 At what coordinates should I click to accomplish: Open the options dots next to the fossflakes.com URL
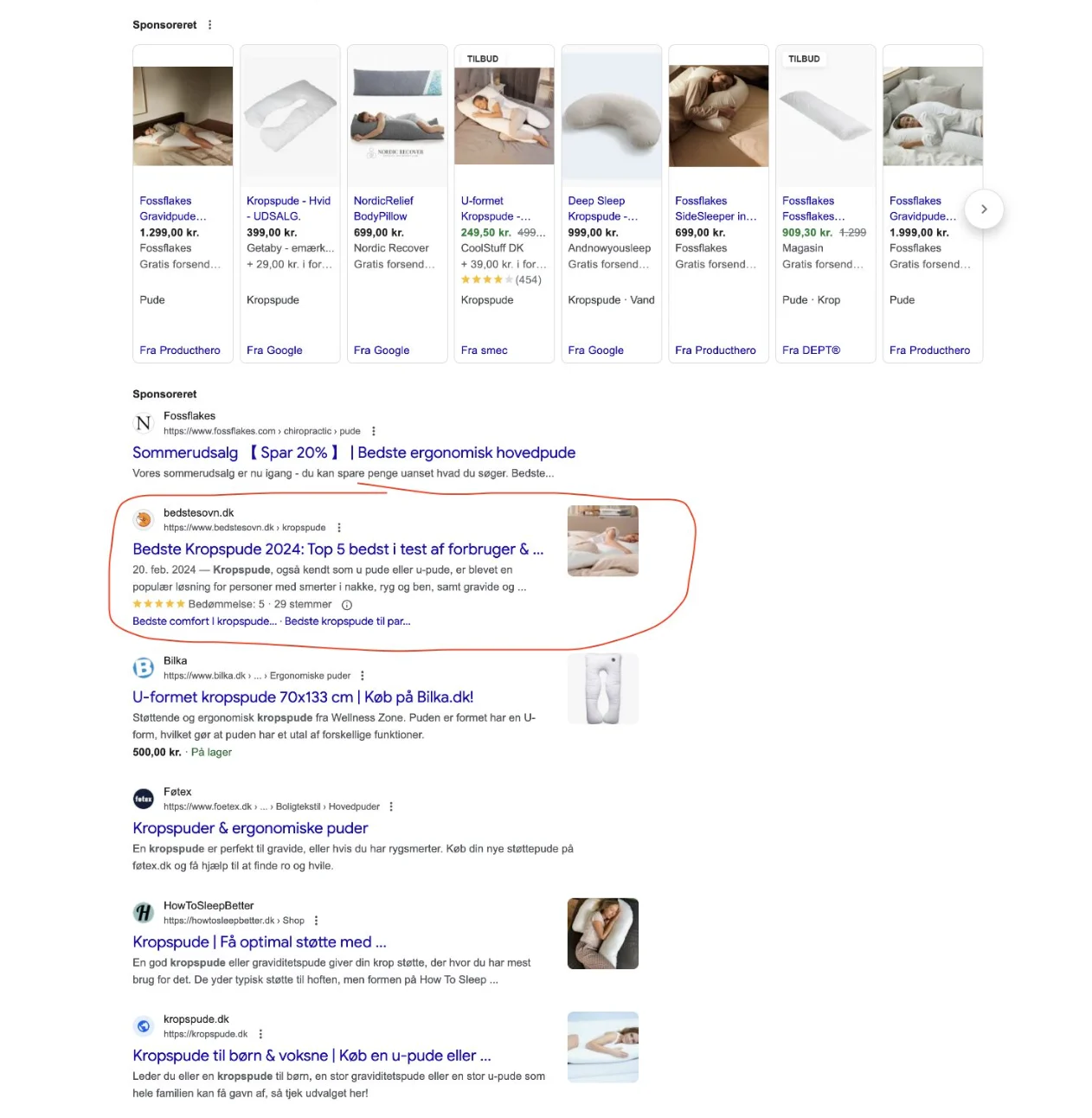tap(374, 431)
